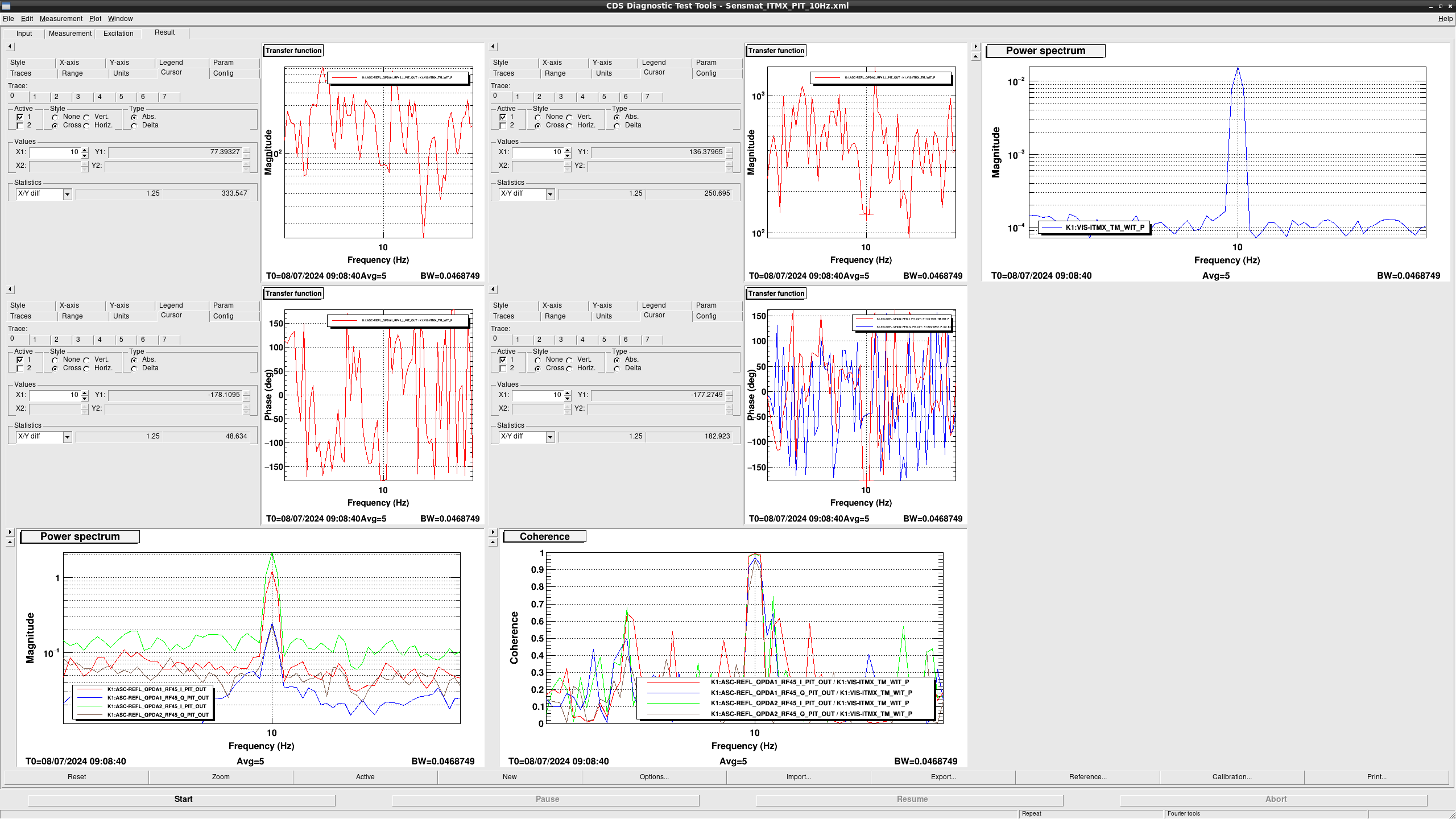The image size is (1456, 819).
Task: Open Config tab in Y1 -177.2749 panel
Action: (706, 316)
